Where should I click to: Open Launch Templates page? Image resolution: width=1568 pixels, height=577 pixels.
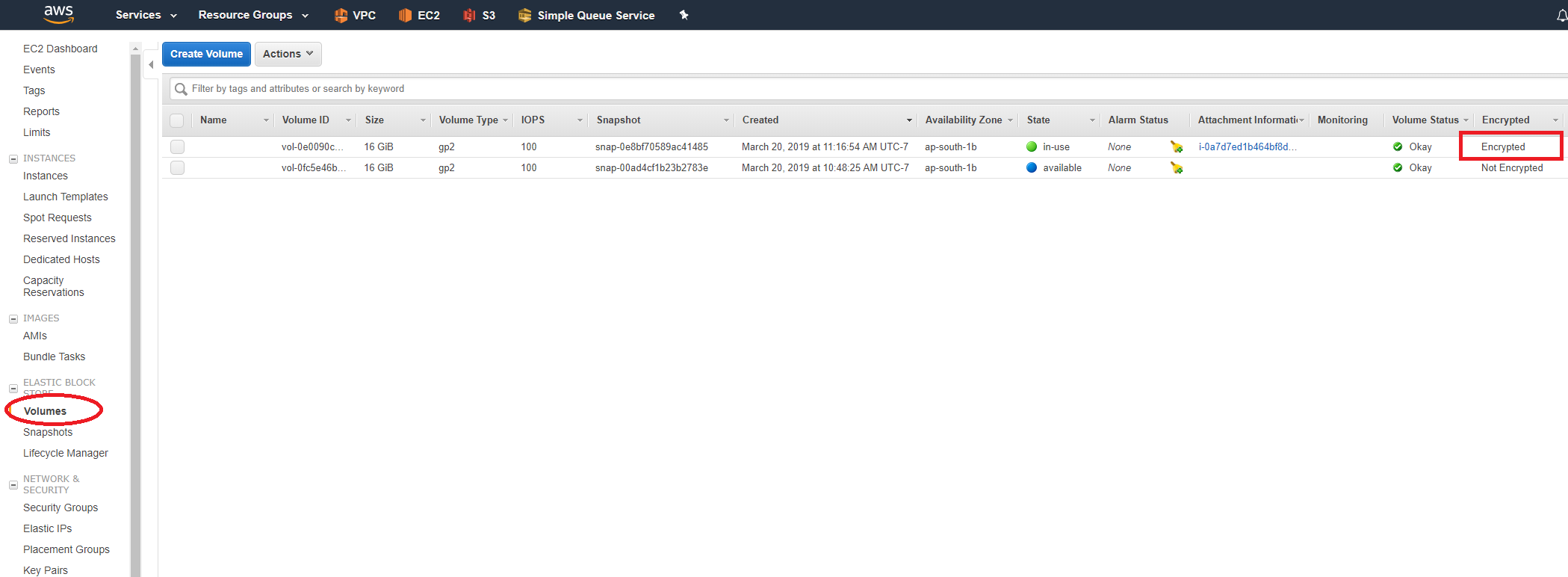[x=66, y=197]
